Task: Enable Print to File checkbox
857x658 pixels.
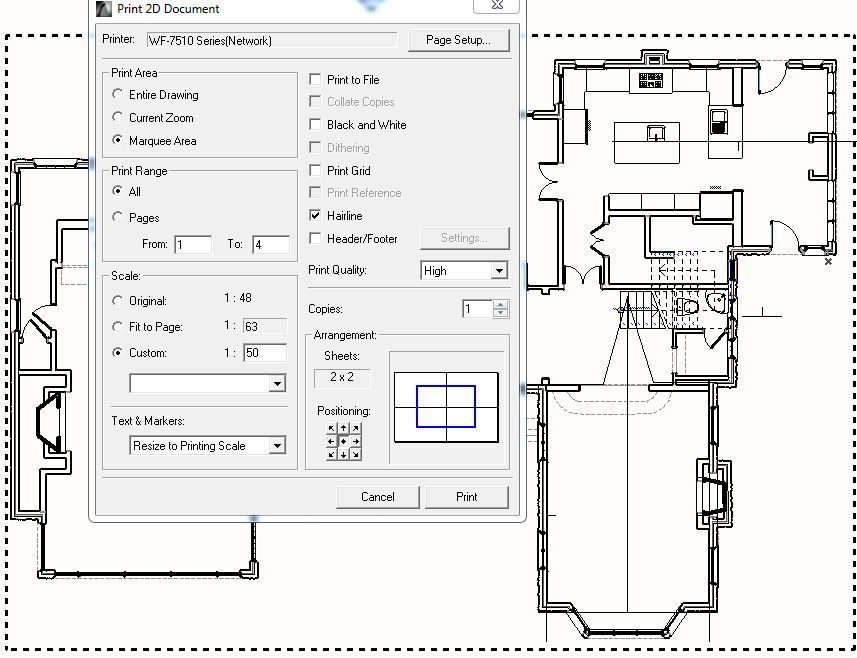Action: [315, 79]
